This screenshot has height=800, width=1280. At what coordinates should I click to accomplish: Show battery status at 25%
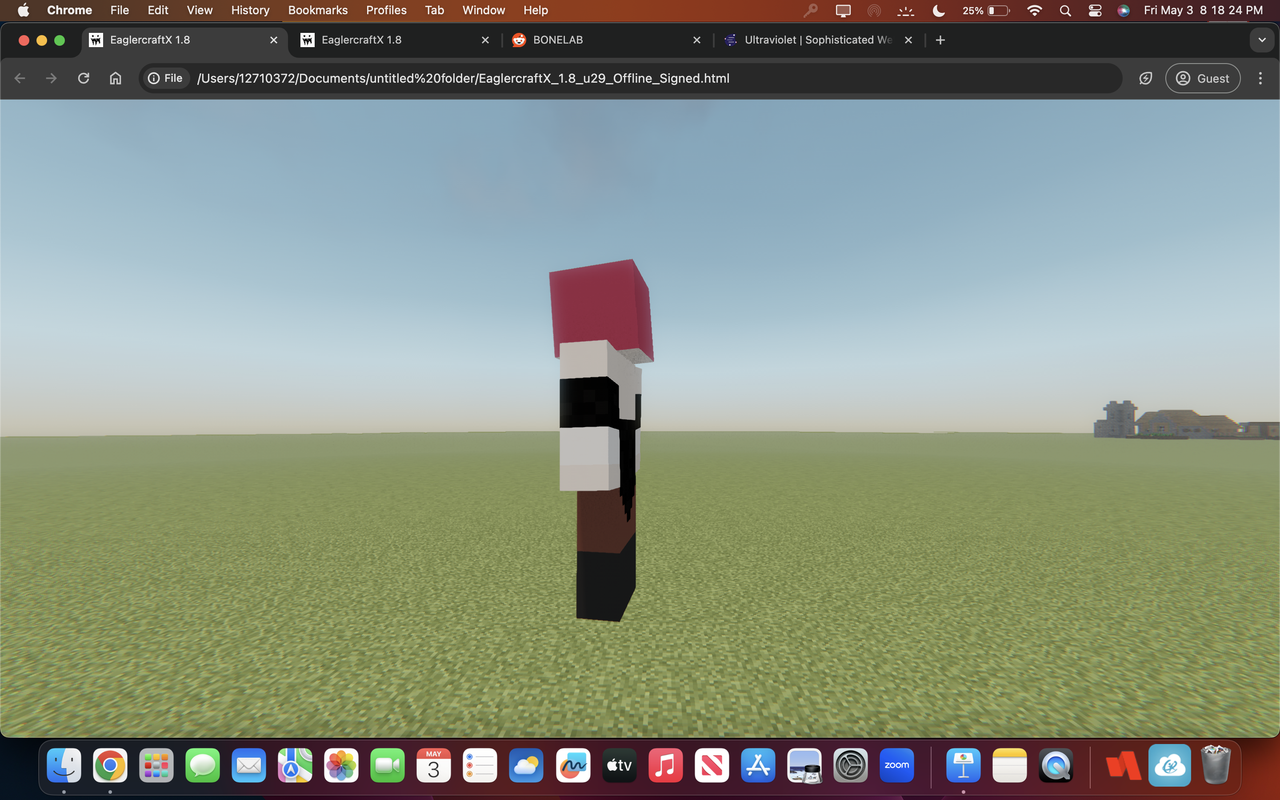(986, 10)
